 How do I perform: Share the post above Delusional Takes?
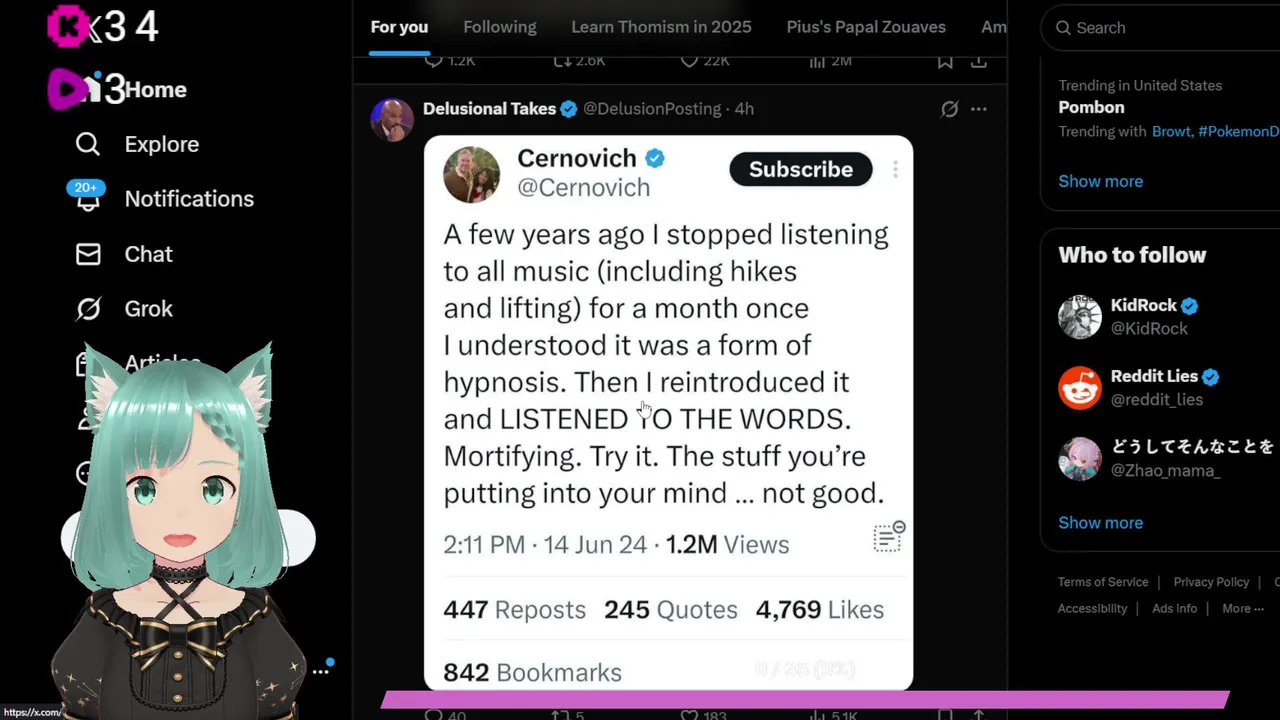[979, 62]
